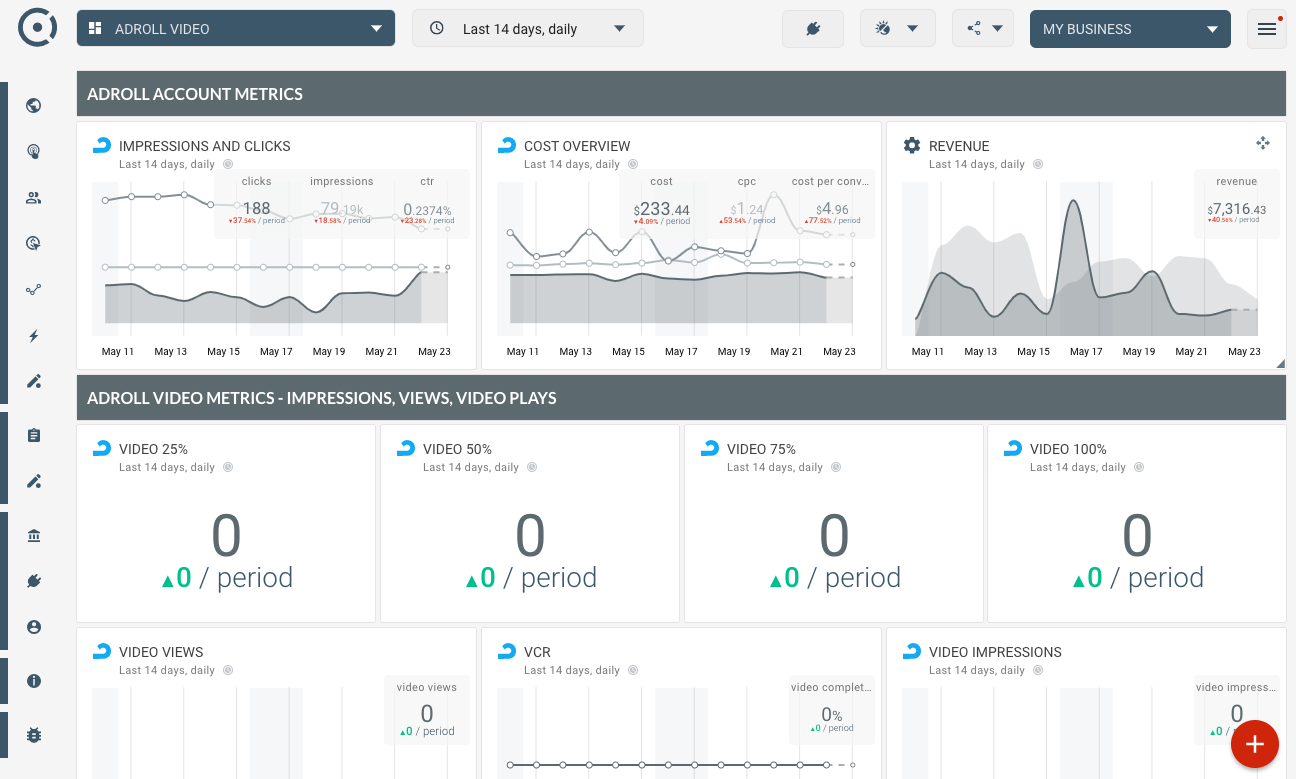Click the VIDEO 75% widget title

tap(761, 449)
